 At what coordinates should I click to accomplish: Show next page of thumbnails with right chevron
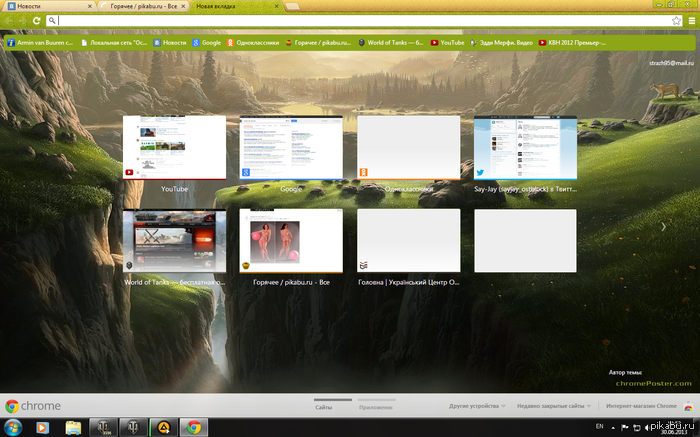click(663, 227)
